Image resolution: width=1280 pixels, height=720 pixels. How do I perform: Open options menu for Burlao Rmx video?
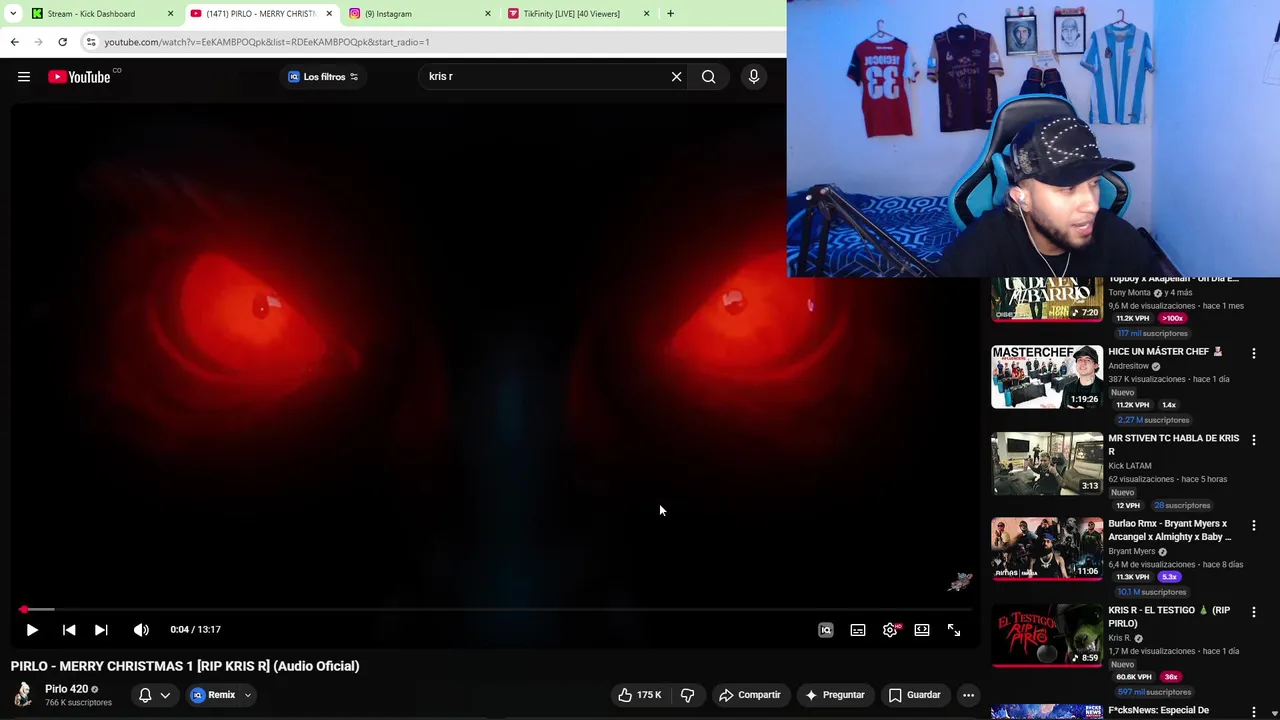1253,525
